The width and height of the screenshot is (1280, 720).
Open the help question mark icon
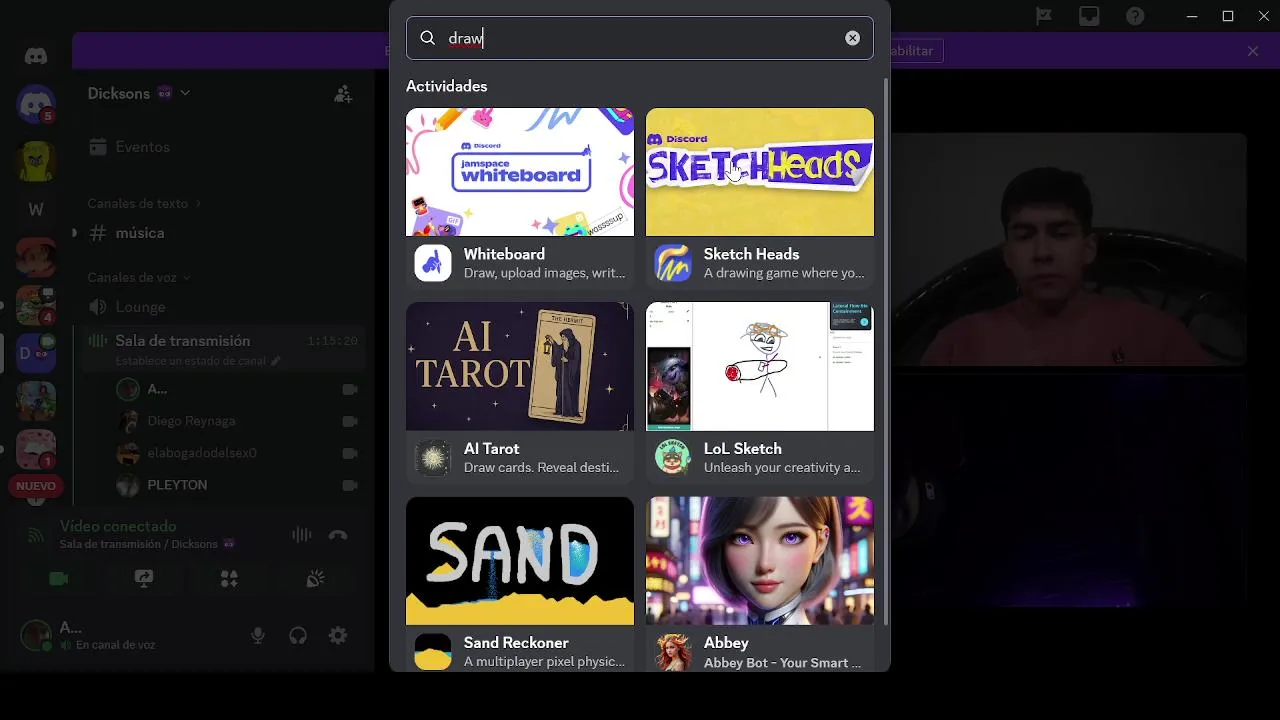click(x=1135, y=16)
